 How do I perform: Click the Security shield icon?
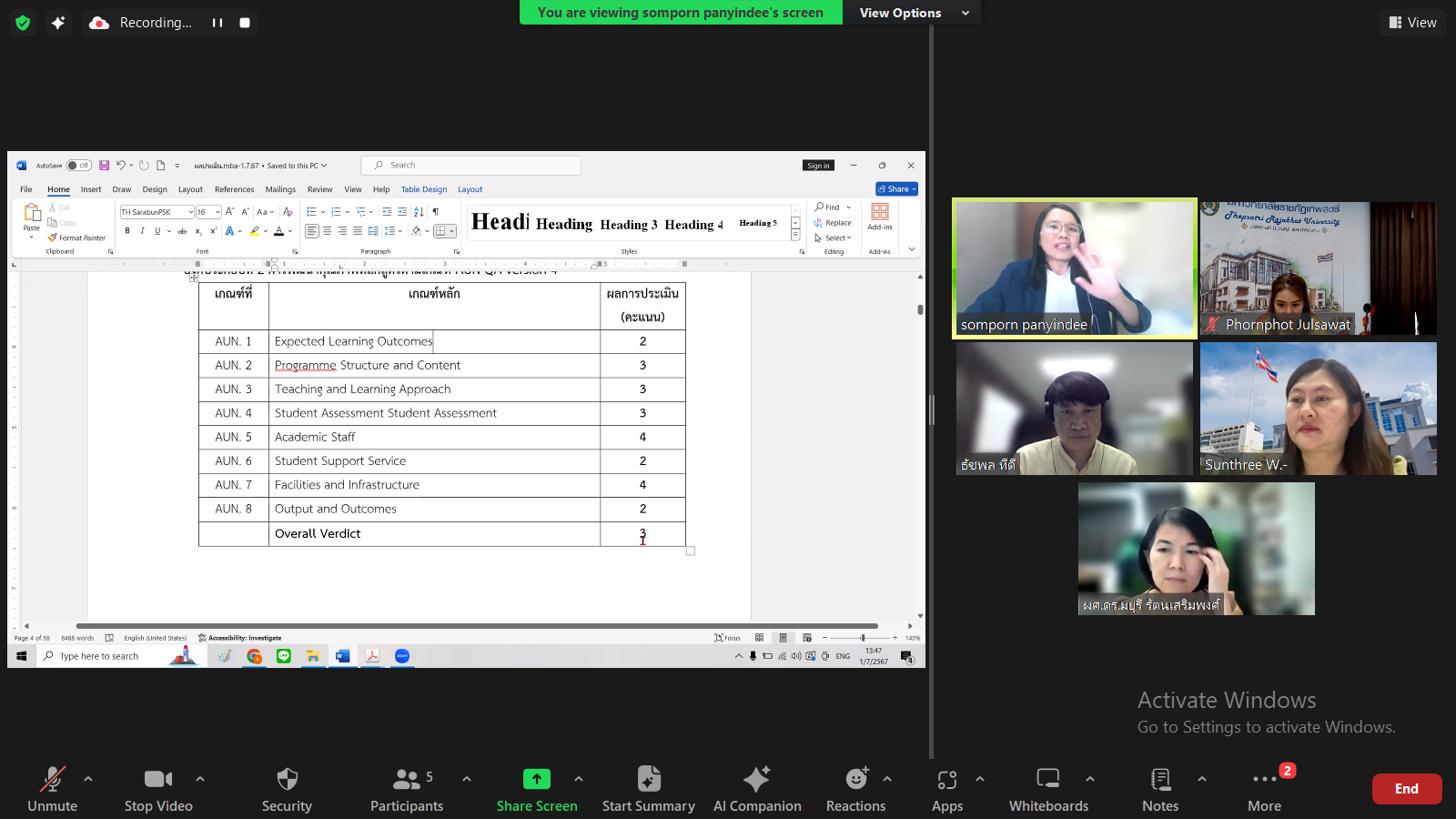point(287,780)
